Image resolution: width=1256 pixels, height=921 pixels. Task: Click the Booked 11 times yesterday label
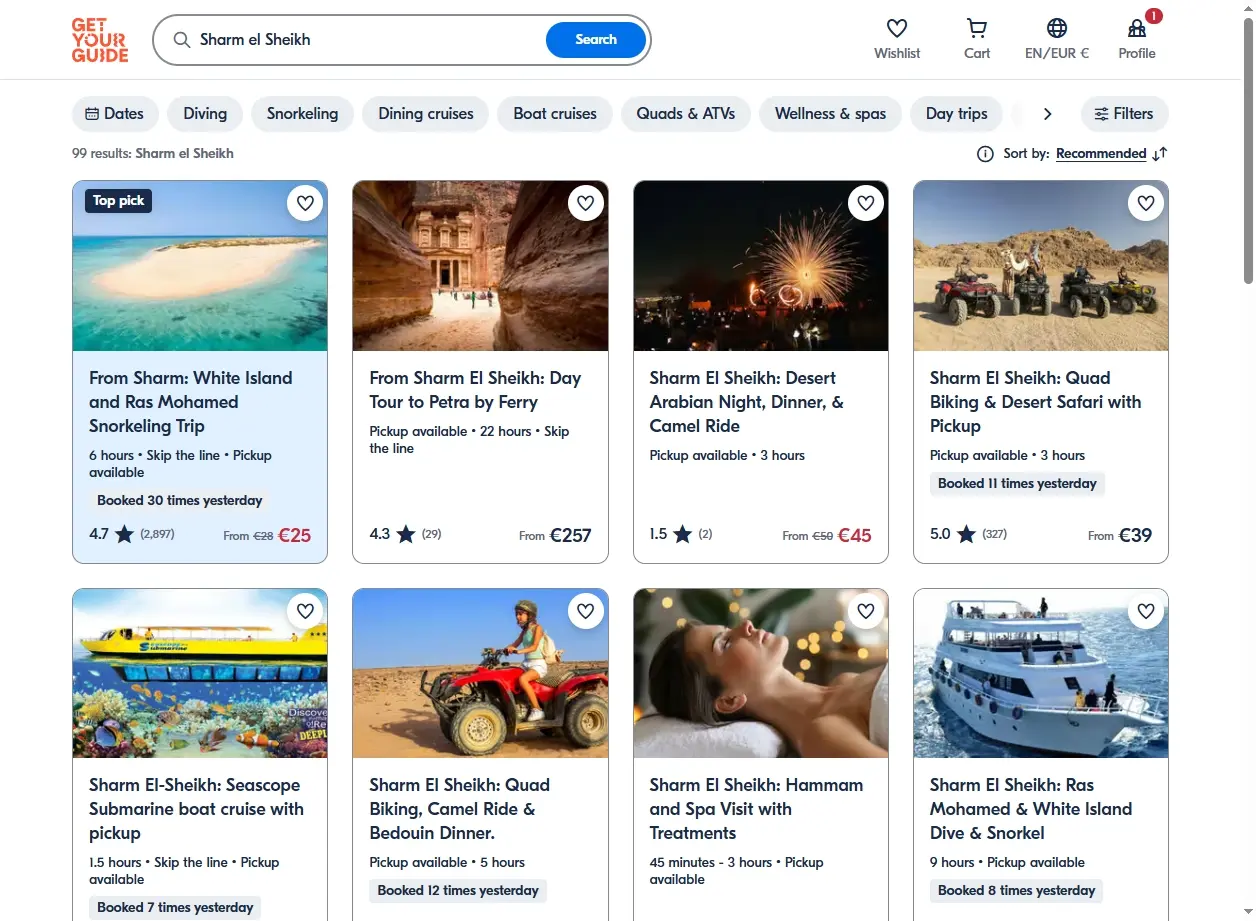click(x=1017, y=483)
